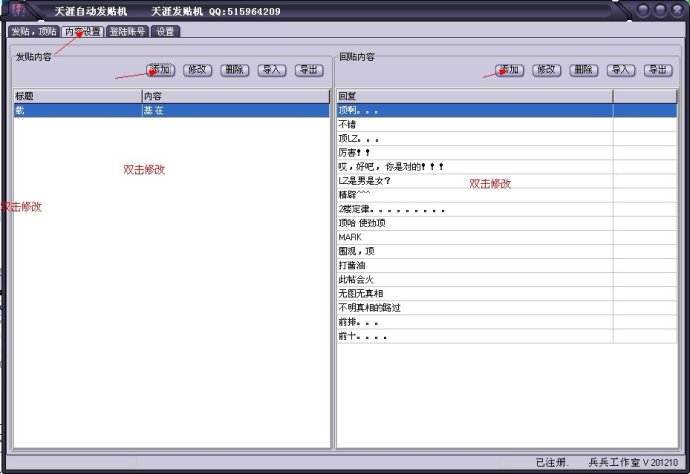Close the 天涯自动发贴机 window
Viewport: 690px width, 474px height.
(x=676, y=10)
